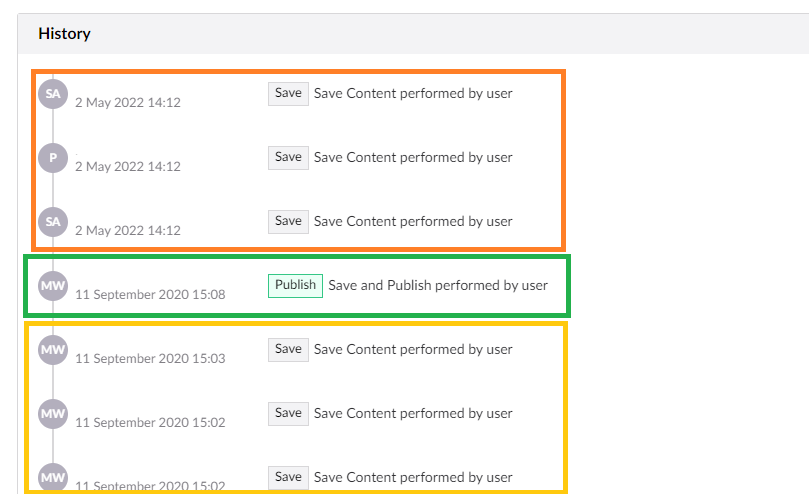
Task: Select the 11 September 2020 15:03 timestamp
Action: [150, 359]
